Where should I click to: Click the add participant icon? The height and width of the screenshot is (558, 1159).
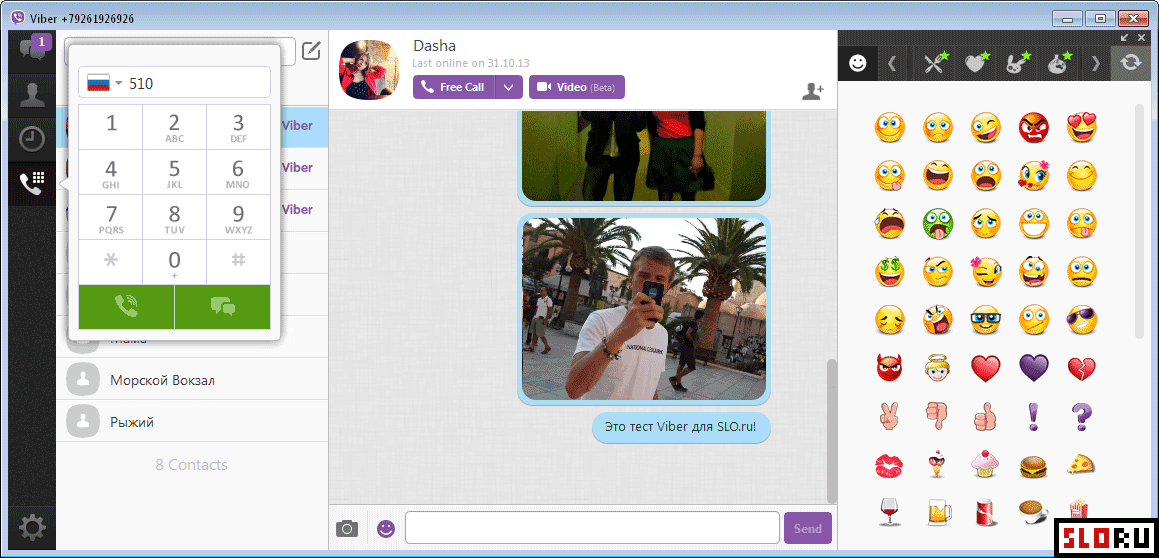813,92
